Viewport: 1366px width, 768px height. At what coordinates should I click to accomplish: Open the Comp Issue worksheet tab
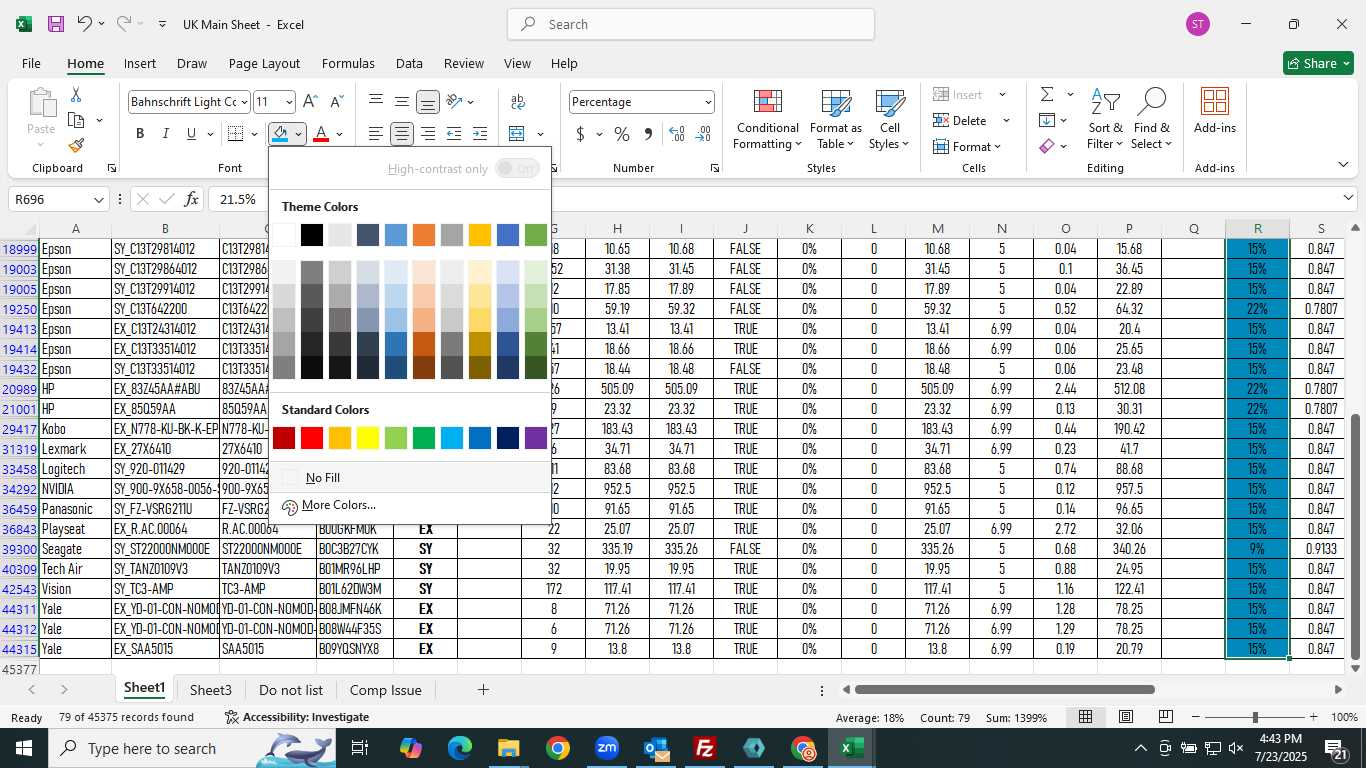click(385, 690)
